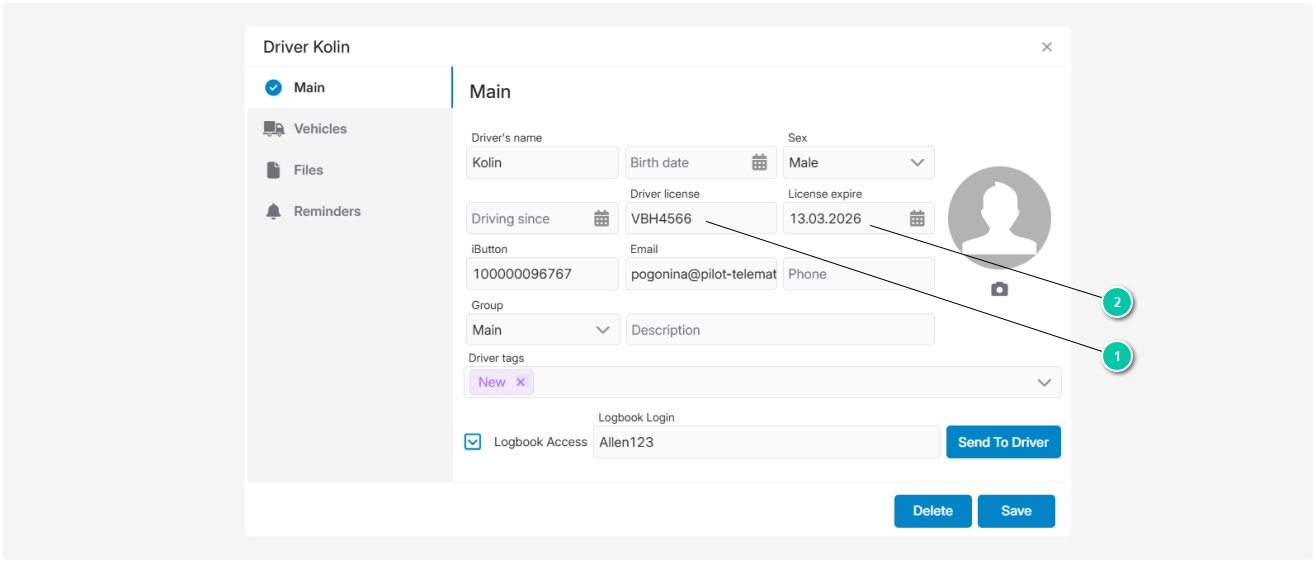Click the Send To Driver button
The width and height of the screenshot is (1316, 563).
click(x=1003, y=442)
